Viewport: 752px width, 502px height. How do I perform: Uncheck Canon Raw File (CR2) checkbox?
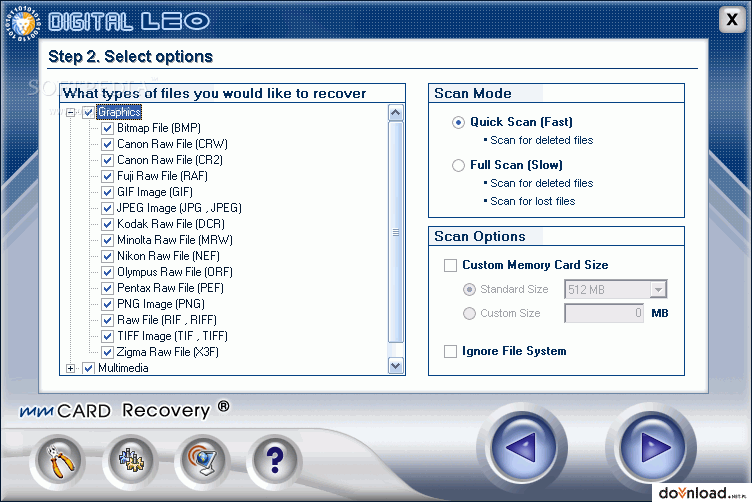point(107,160)
